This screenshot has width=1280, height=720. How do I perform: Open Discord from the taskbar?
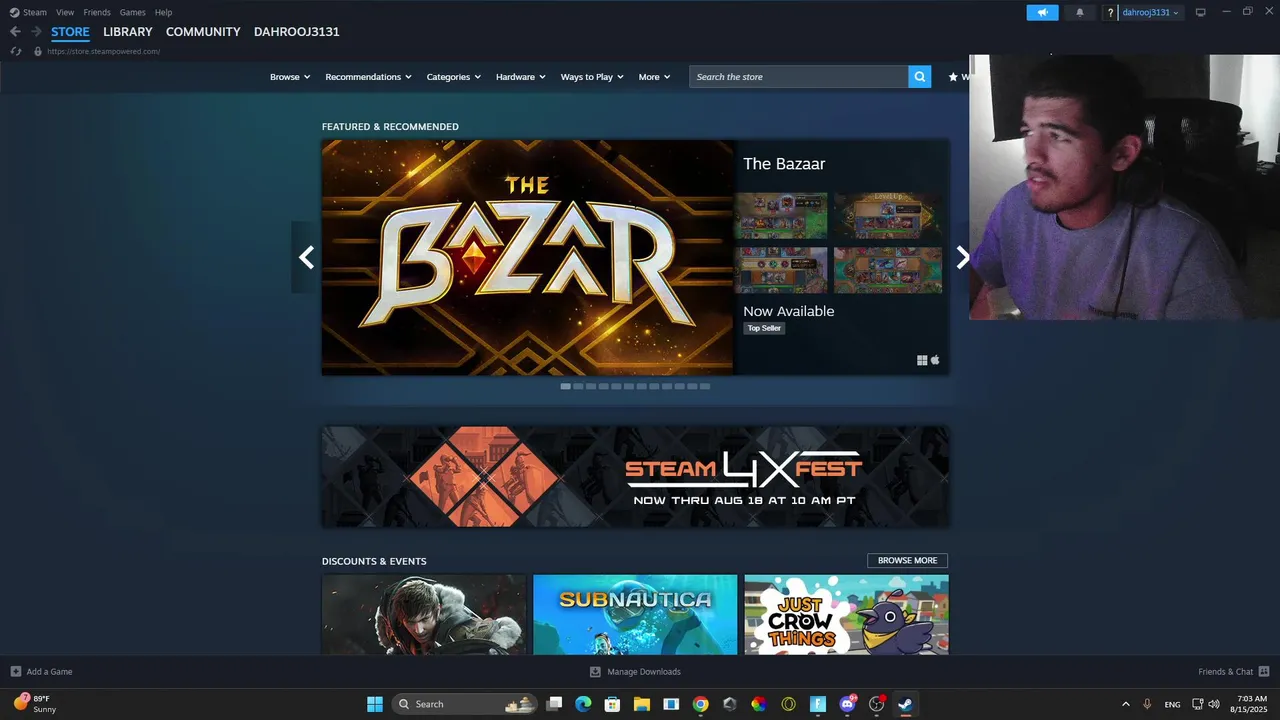pyautogui.click(x=847, y=704)
